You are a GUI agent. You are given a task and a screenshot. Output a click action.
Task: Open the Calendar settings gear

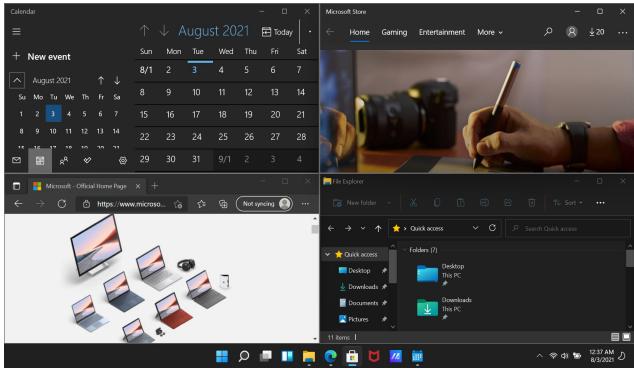click(123, 161)
